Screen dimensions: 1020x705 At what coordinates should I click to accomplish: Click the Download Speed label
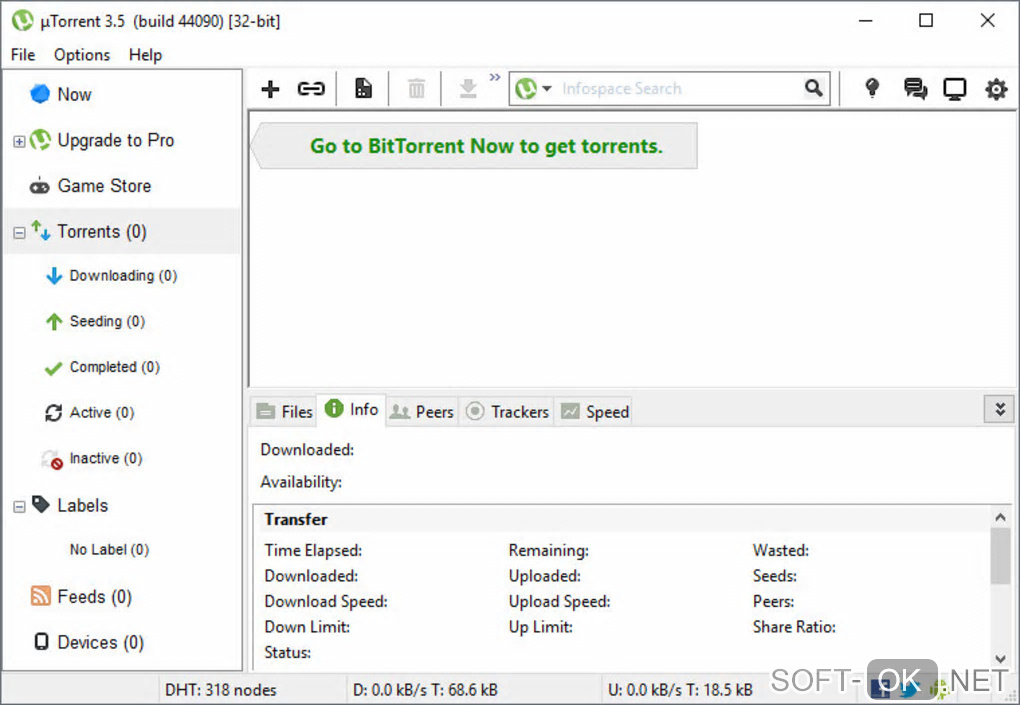click(x=326, y=602)
